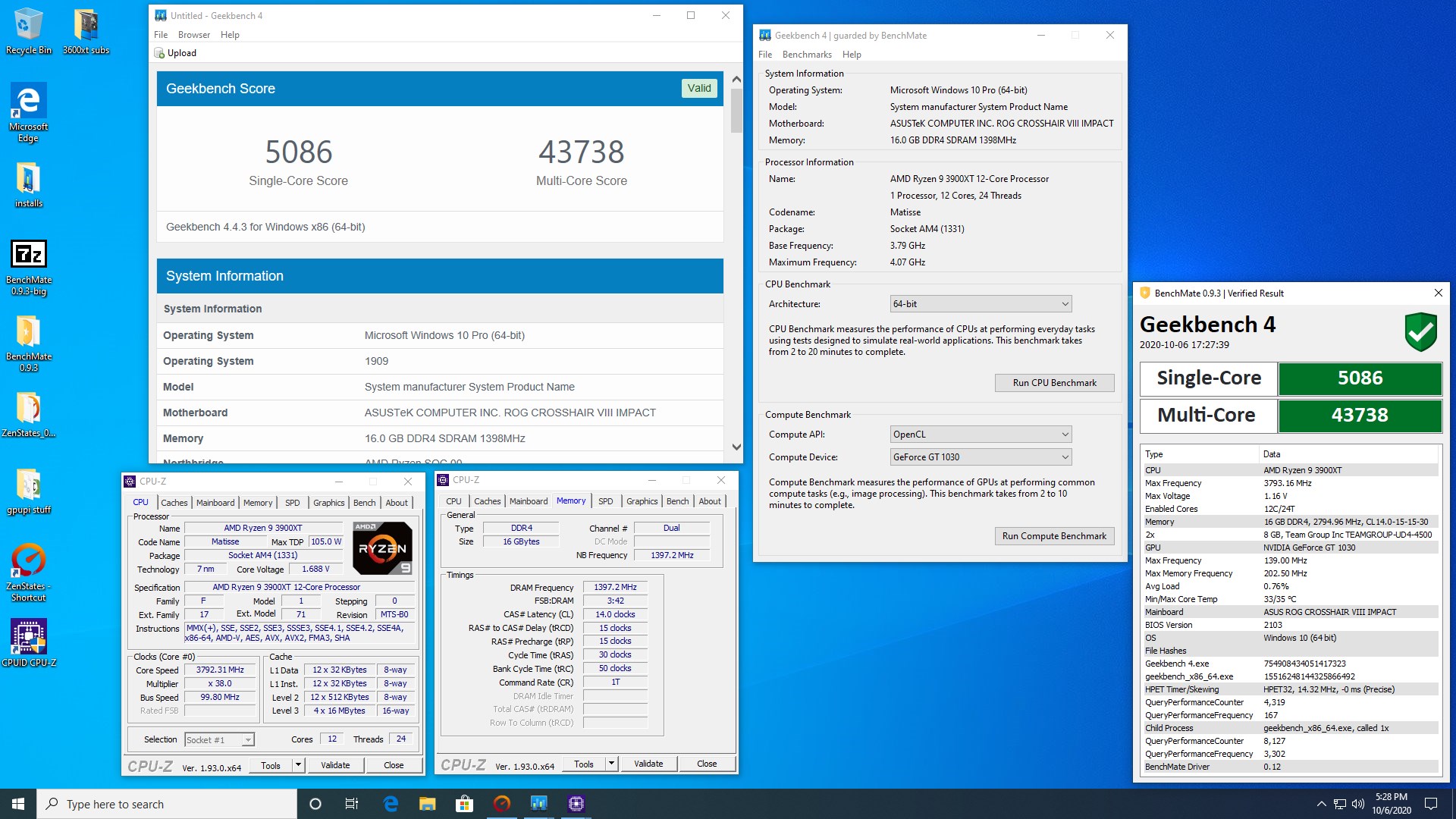
Task: Click Tools button in CPU-Z Memory window
Action: click(x=584, y=764)
